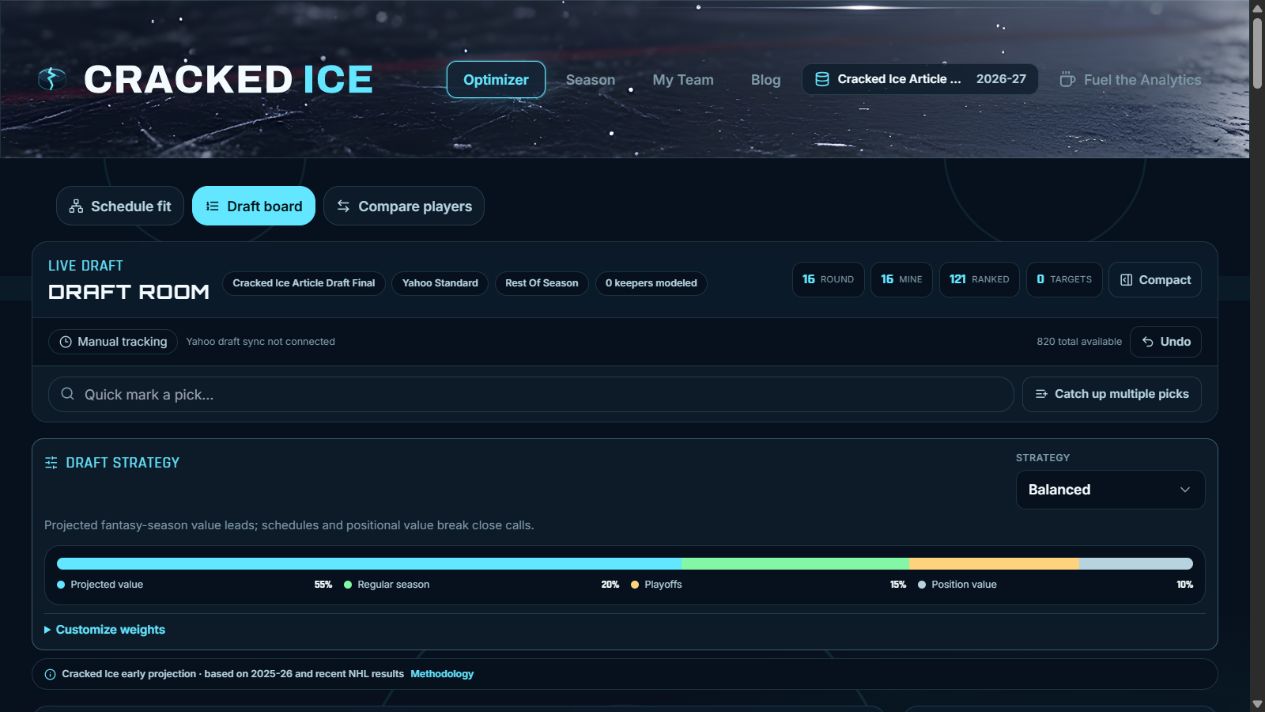Click the info icon beside early projection note

tap(50, 674)
